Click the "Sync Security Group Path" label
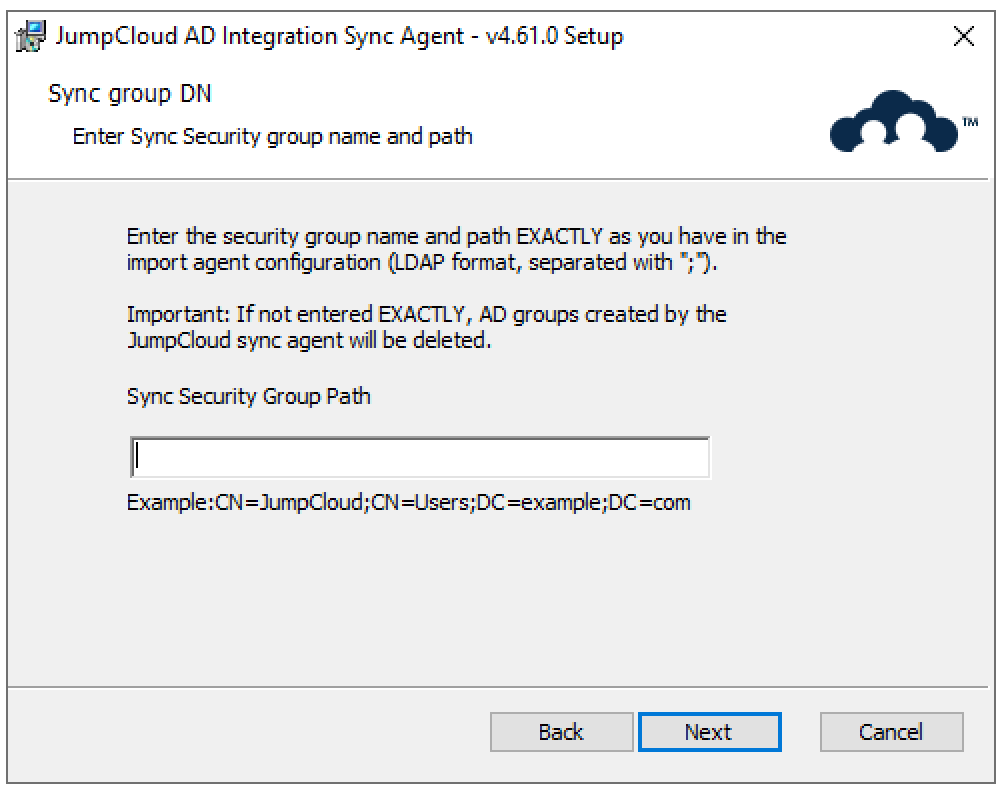This screenshot has width=1004, height=790. 248,396
